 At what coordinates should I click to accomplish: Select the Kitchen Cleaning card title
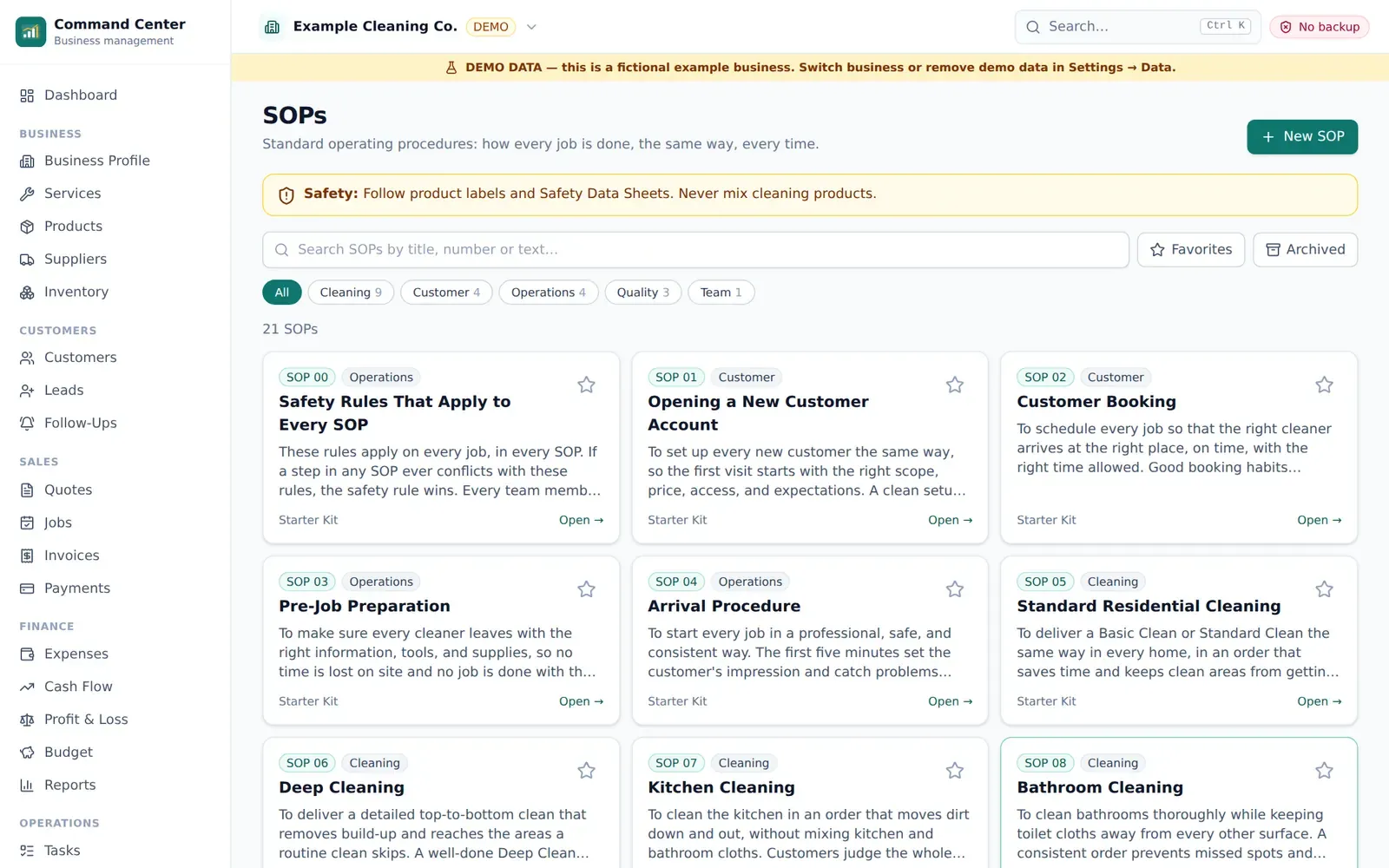(721, 787)
